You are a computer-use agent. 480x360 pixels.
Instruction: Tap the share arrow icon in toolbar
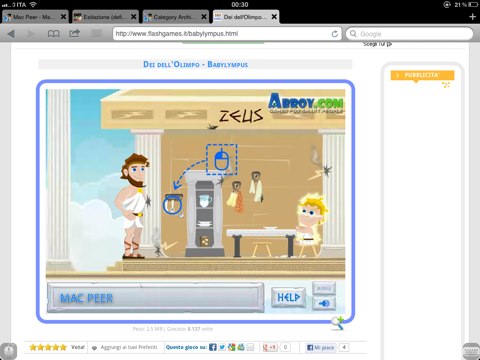tap(74, 33)
